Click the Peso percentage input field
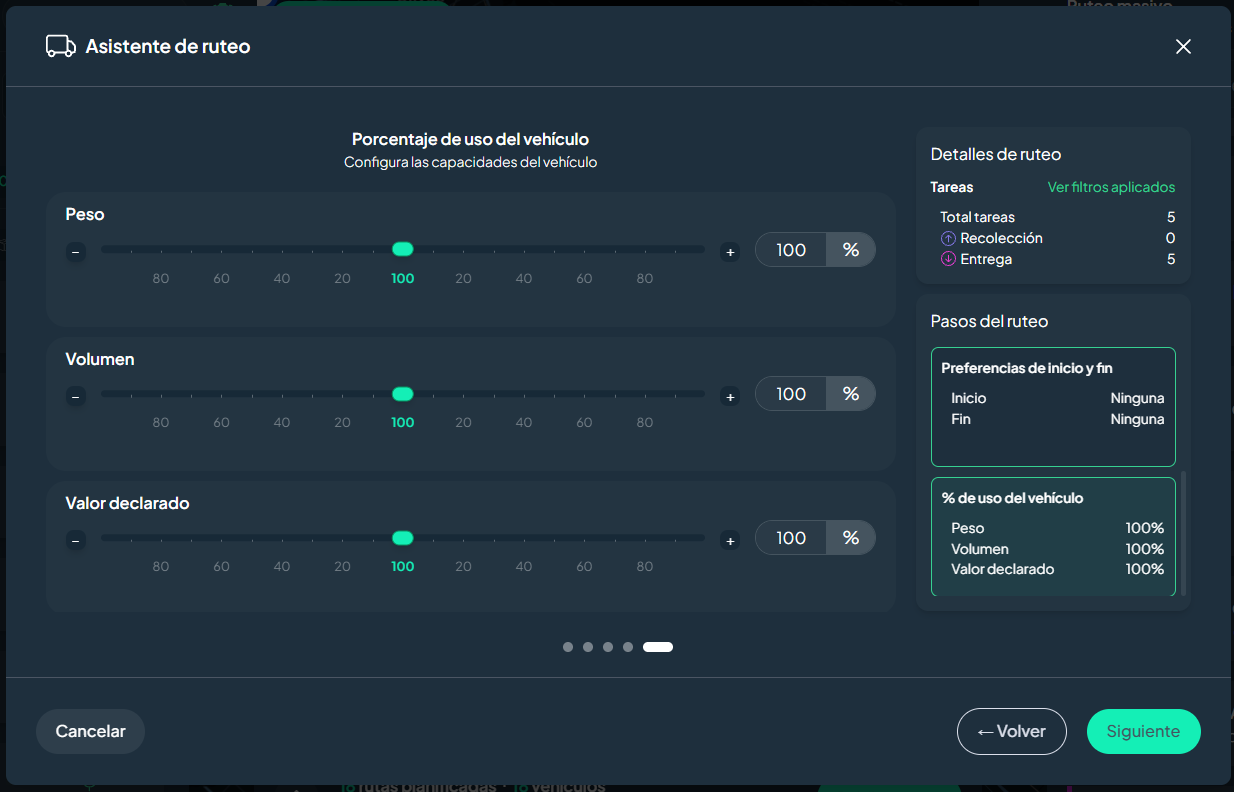Screen dimensions: 1234x792 click(791, 250)
